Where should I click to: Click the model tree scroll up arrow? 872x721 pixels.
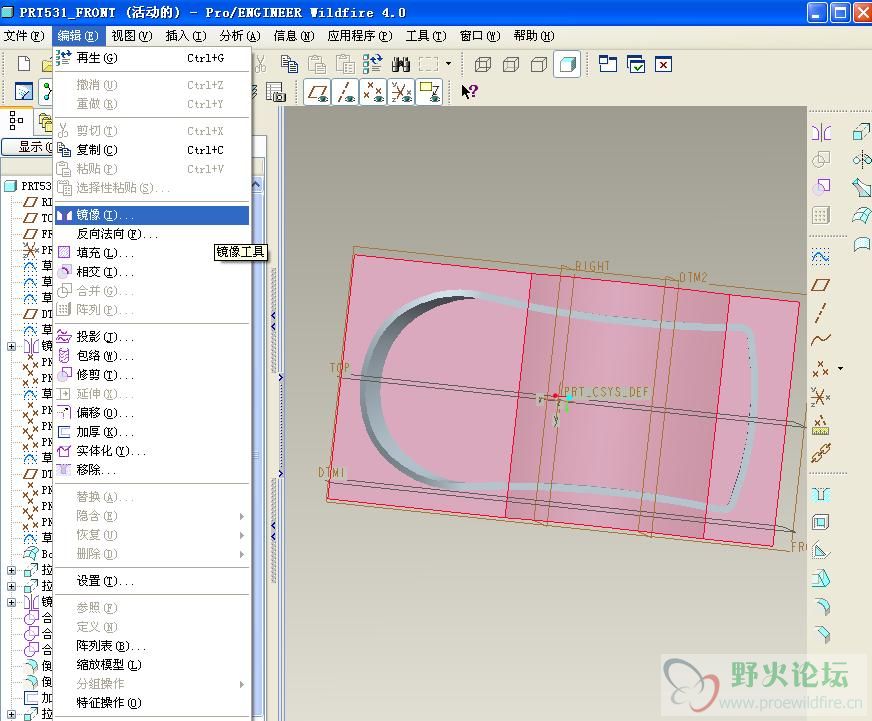[x=256, y=185]
